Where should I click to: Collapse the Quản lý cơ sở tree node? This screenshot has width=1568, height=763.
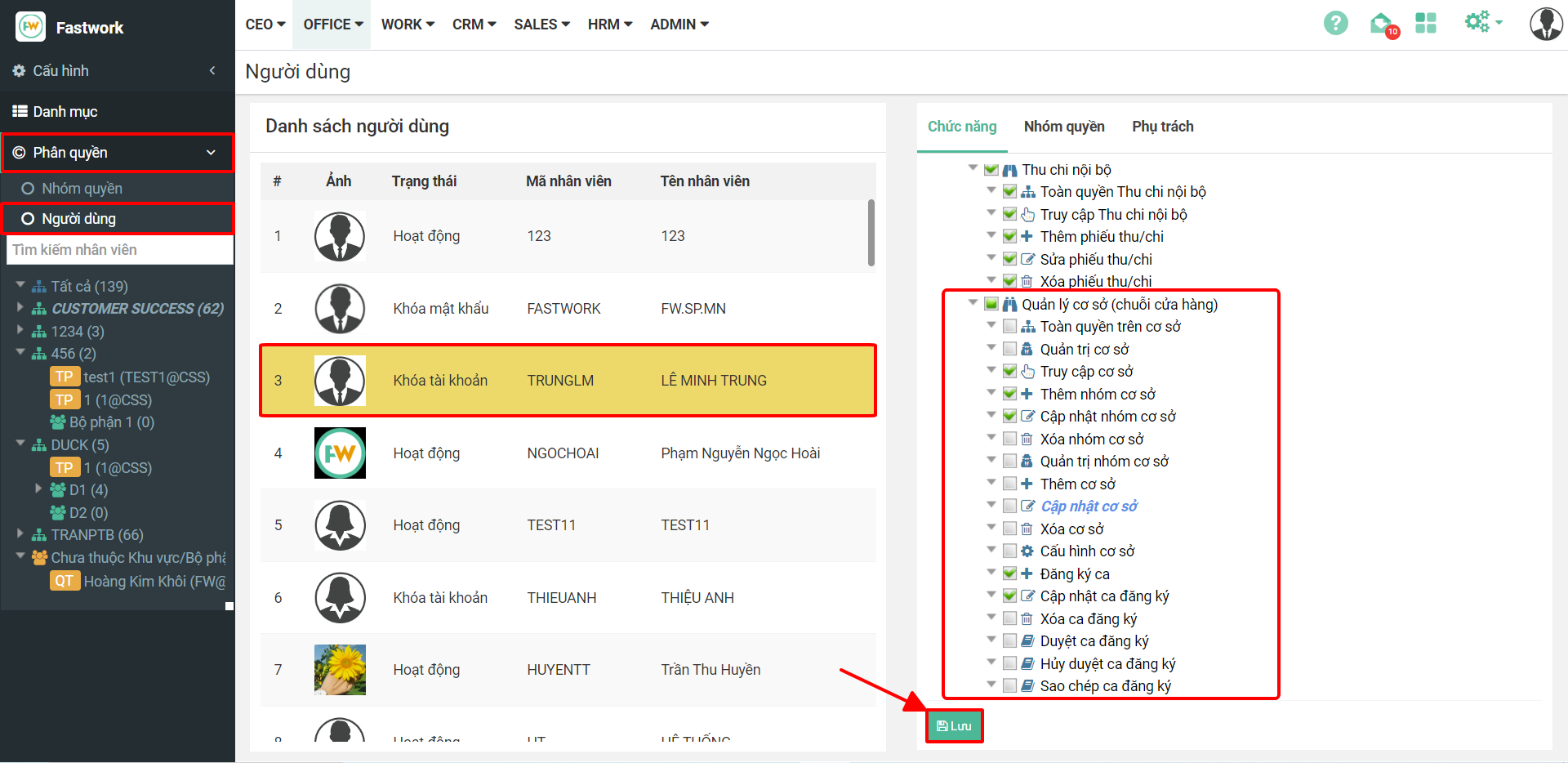(973, 304)
